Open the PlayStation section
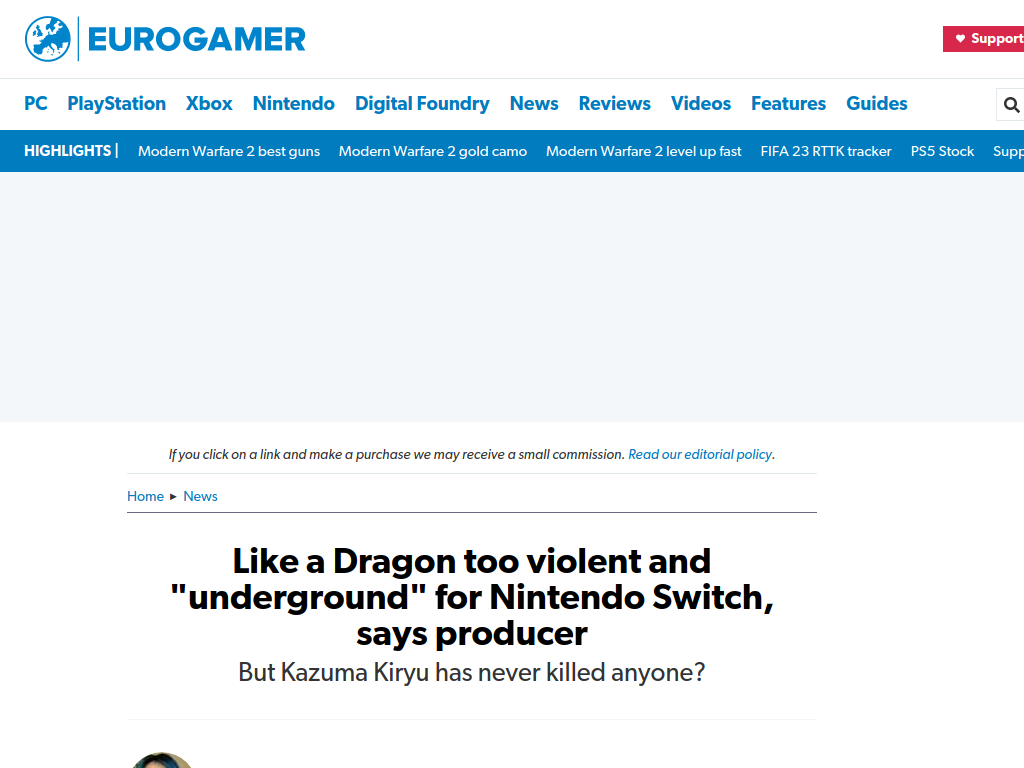This screenshot has width=1024, height=768. pos(116,103)
